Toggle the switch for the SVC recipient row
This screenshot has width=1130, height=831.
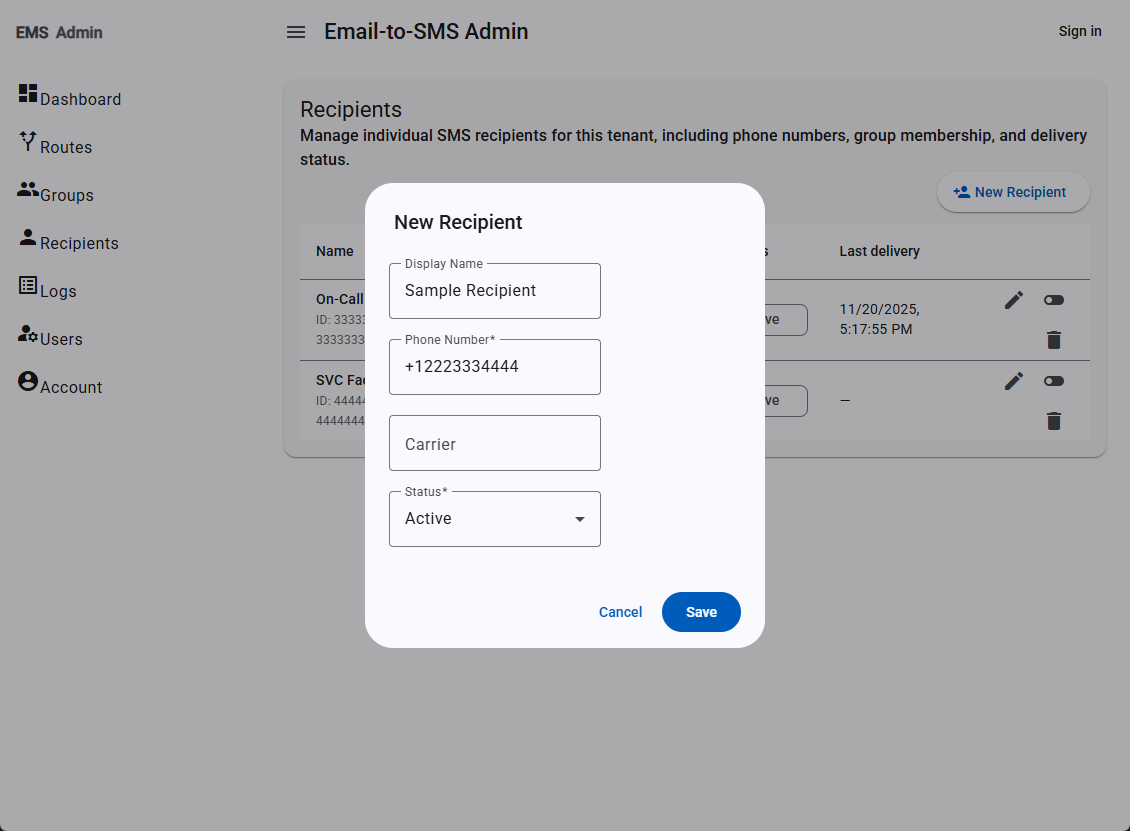[x=1054, y=380]
